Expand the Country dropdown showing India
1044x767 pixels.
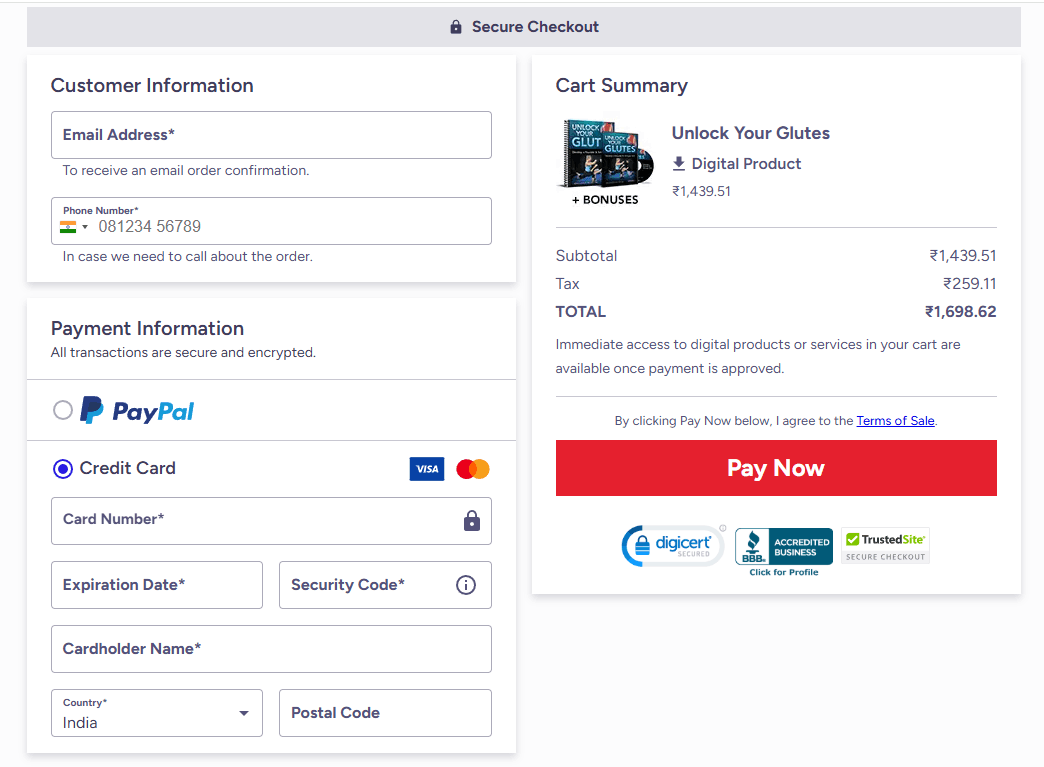click(x=157, y=713)
